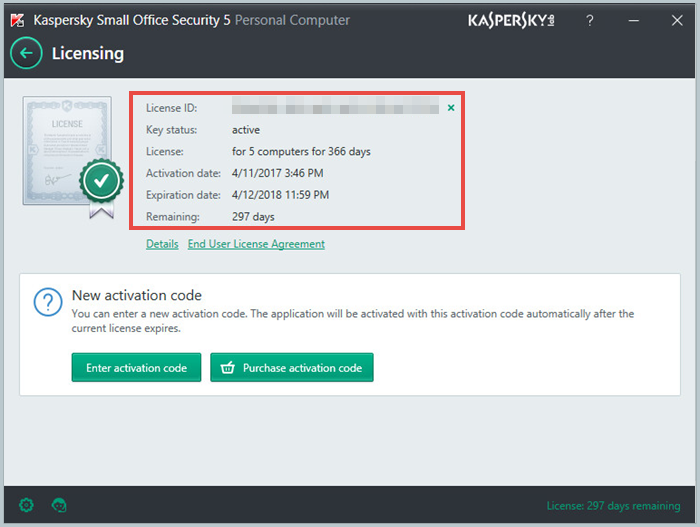Click the 'Key status:' label
This screenshot has width=700, height=527.
[171, 130]
